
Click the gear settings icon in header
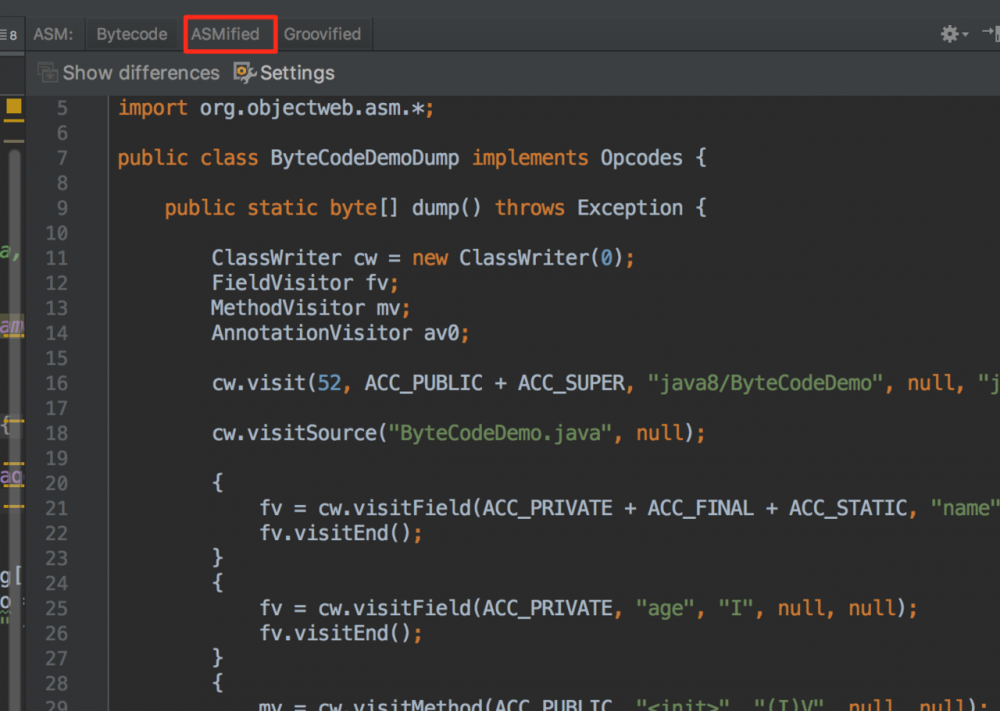pos(949,34)
